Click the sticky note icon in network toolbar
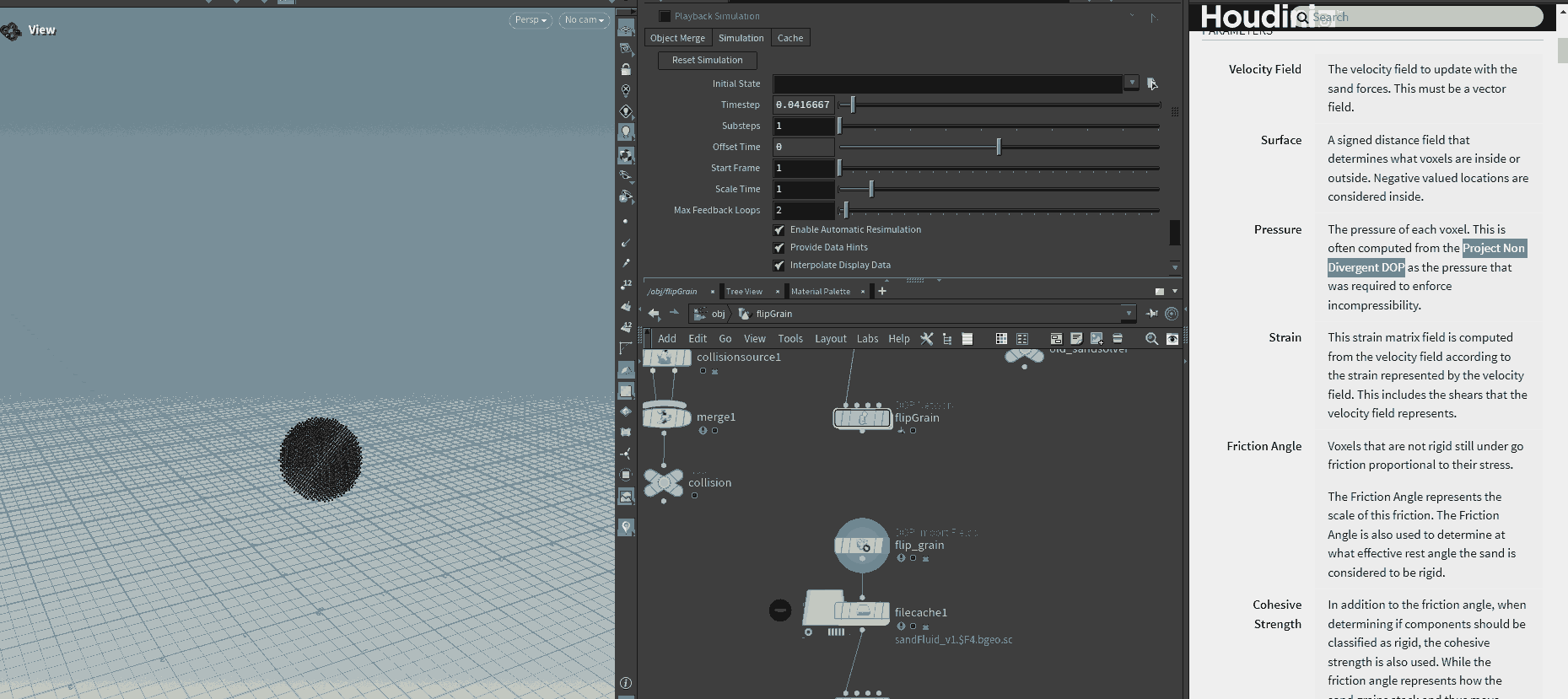Viewport: 1568px width, 699px height. 1076,339
